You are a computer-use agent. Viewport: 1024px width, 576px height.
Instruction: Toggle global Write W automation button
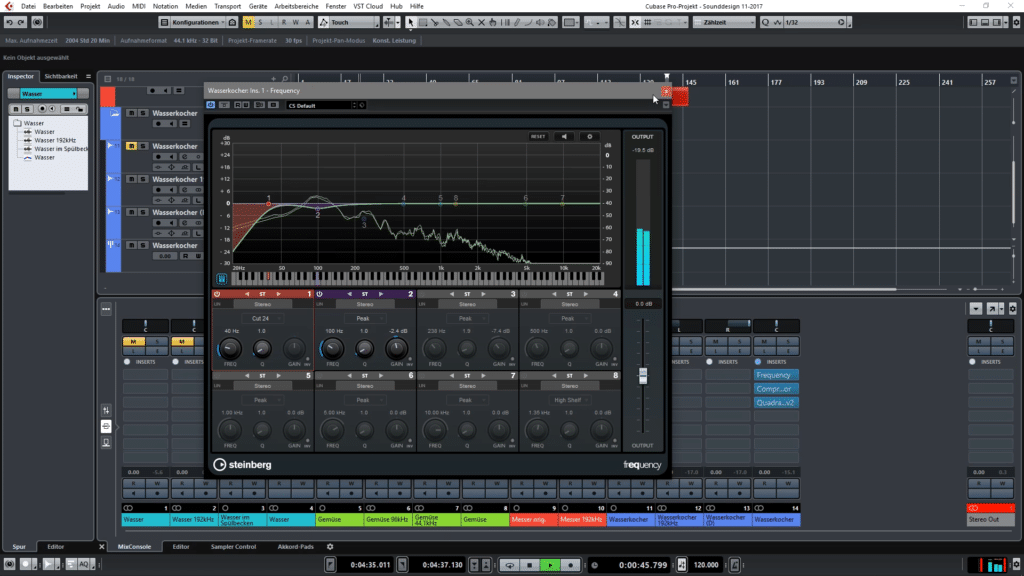coord(295,22)
